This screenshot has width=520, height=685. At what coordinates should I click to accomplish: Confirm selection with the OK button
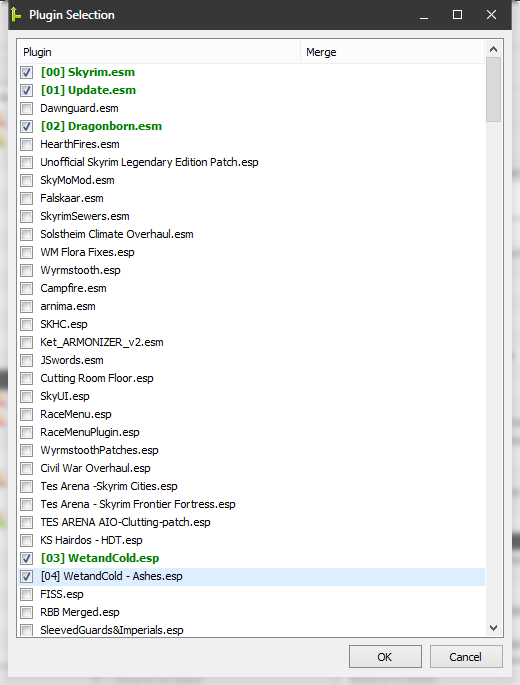385,657
